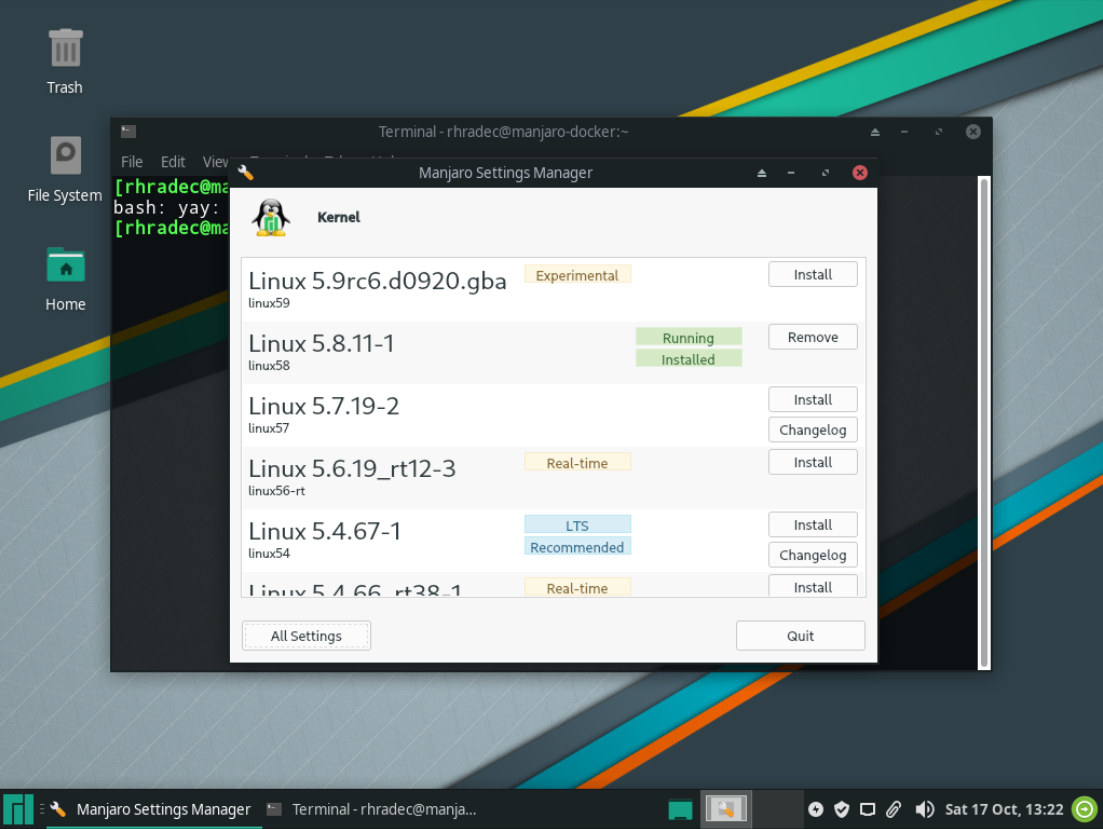Open the Manjaro start menu logo

coord(18,809)
